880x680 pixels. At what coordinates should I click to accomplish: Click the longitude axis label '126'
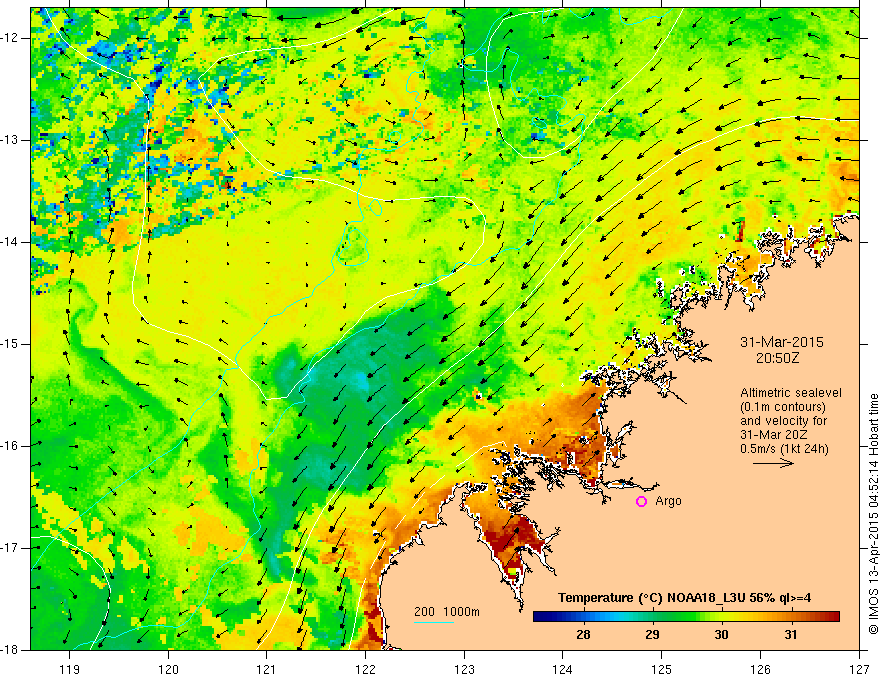tap(760, 669)
